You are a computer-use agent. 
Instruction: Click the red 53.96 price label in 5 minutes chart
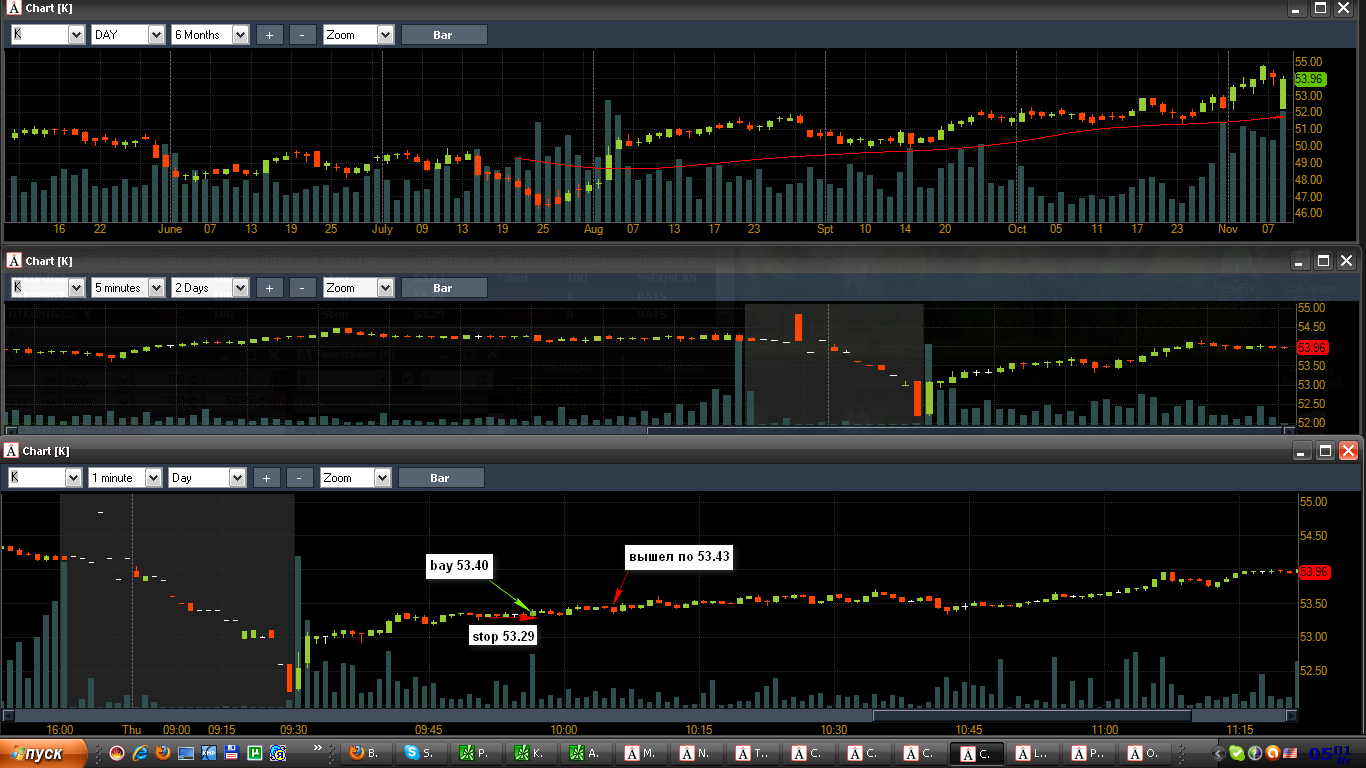[1311, 348]
